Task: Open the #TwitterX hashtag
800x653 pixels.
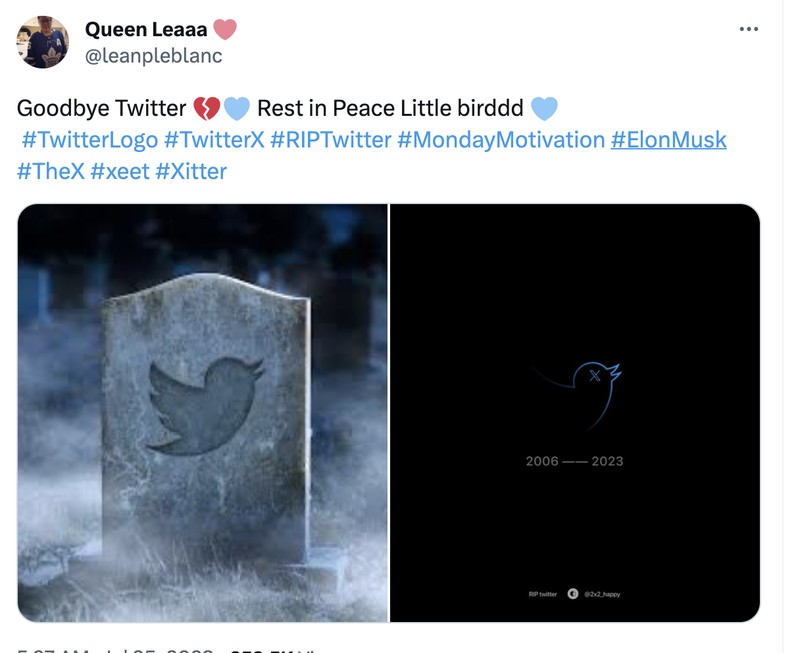Action: point(213,142)
